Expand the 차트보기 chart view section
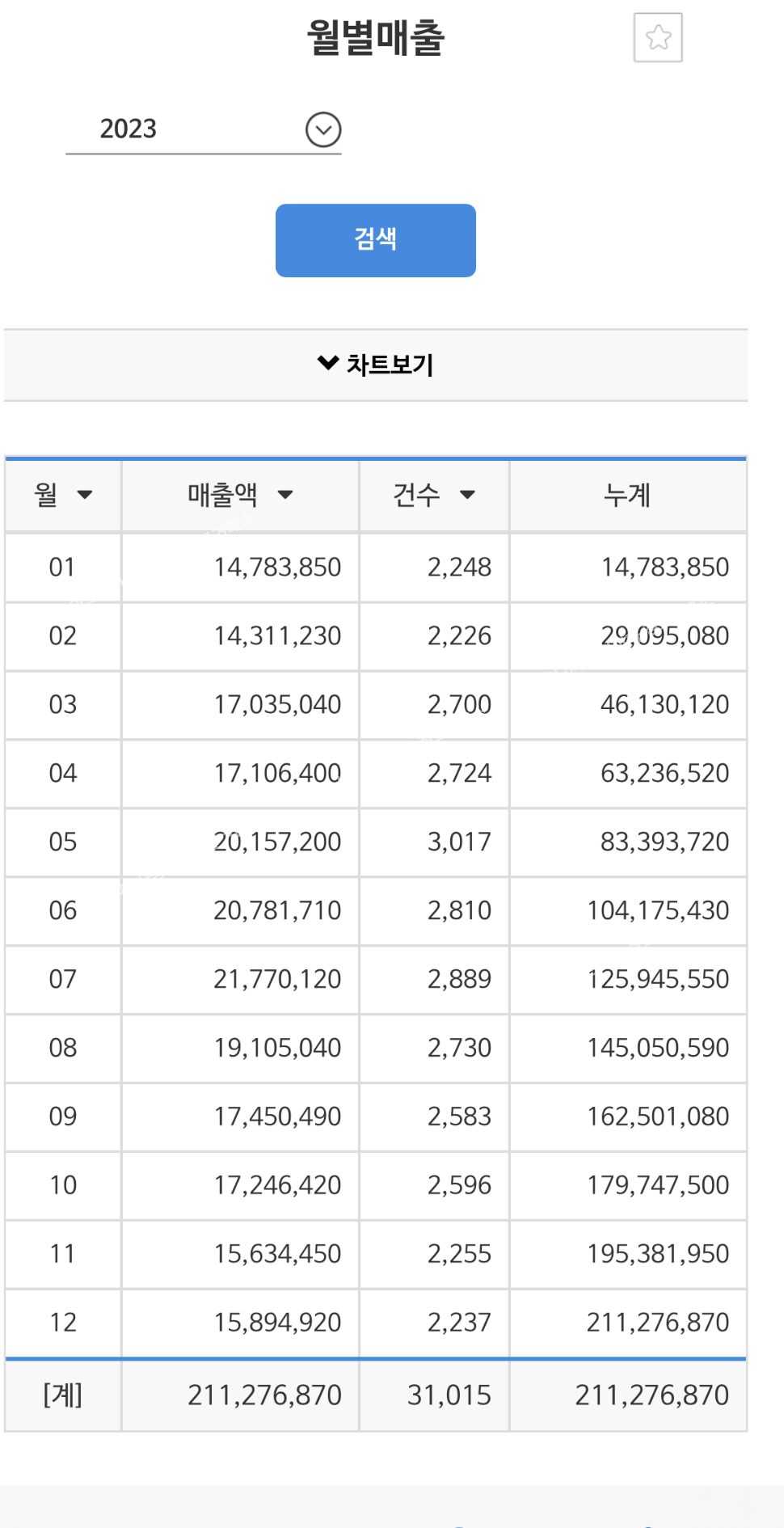Image resolution: width=784 pixels, height=1528 pixels. pyautogui.click(x=376, y=365)
